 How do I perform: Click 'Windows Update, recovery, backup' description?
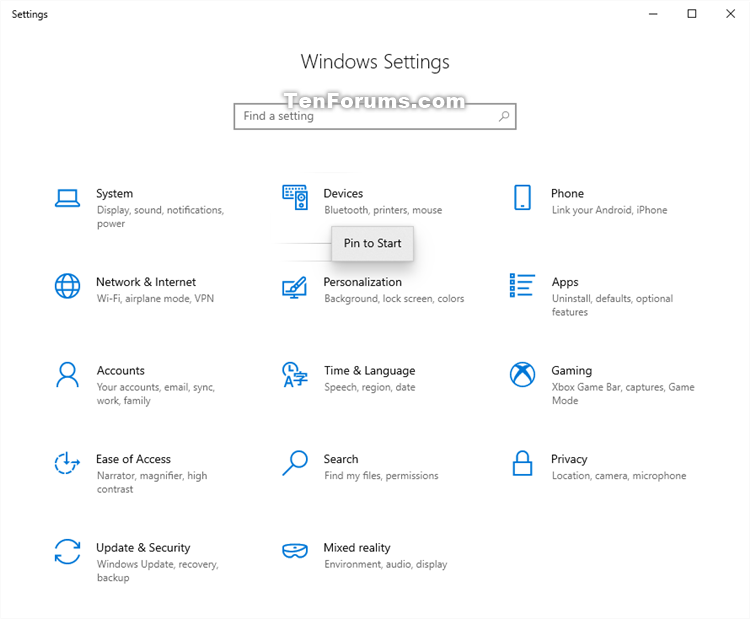[158, 571]
